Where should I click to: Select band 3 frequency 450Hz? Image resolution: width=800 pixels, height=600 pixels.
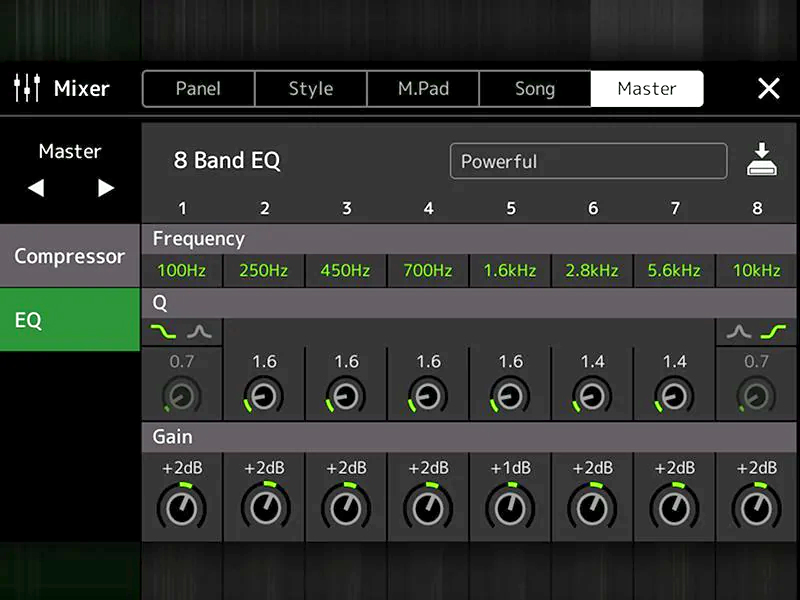tap(345, 270)
